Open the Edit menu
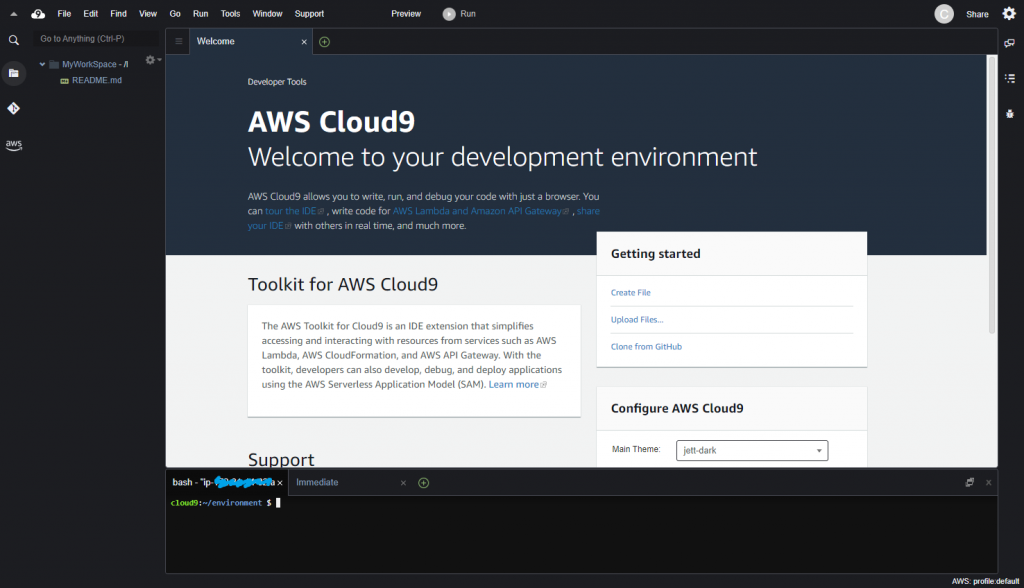Viewport: 1024px width, 588px height. click(91, 14)
